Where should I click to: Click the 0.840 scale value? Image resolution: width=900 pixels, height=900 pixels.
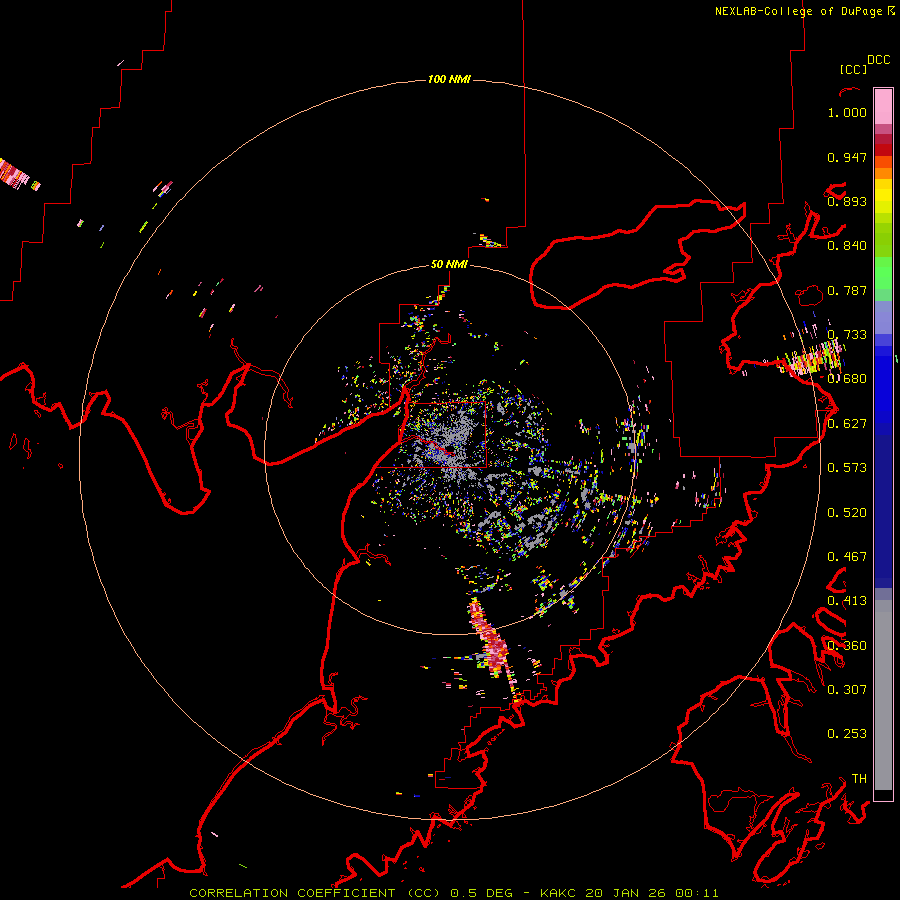(x=847, y=246)
